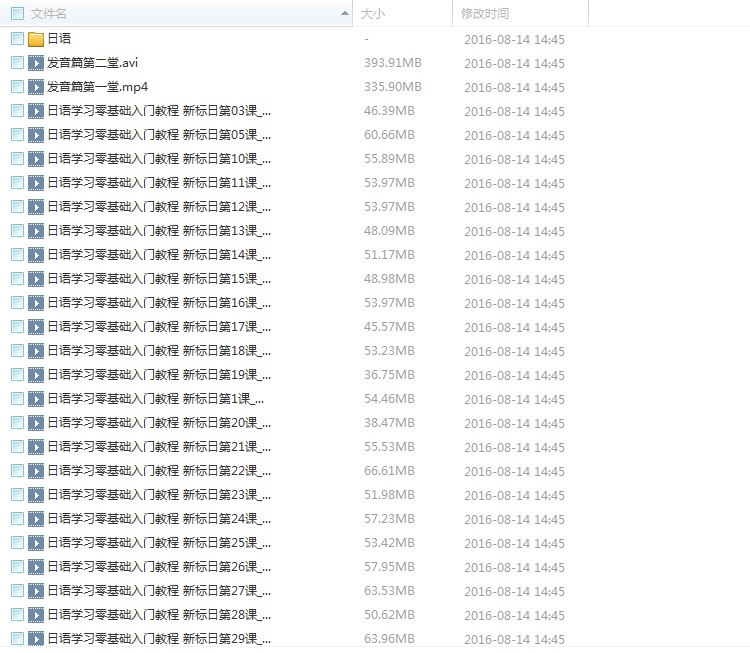Check the box for 发音篇第二堂.avi

click(x=17, y=63)
